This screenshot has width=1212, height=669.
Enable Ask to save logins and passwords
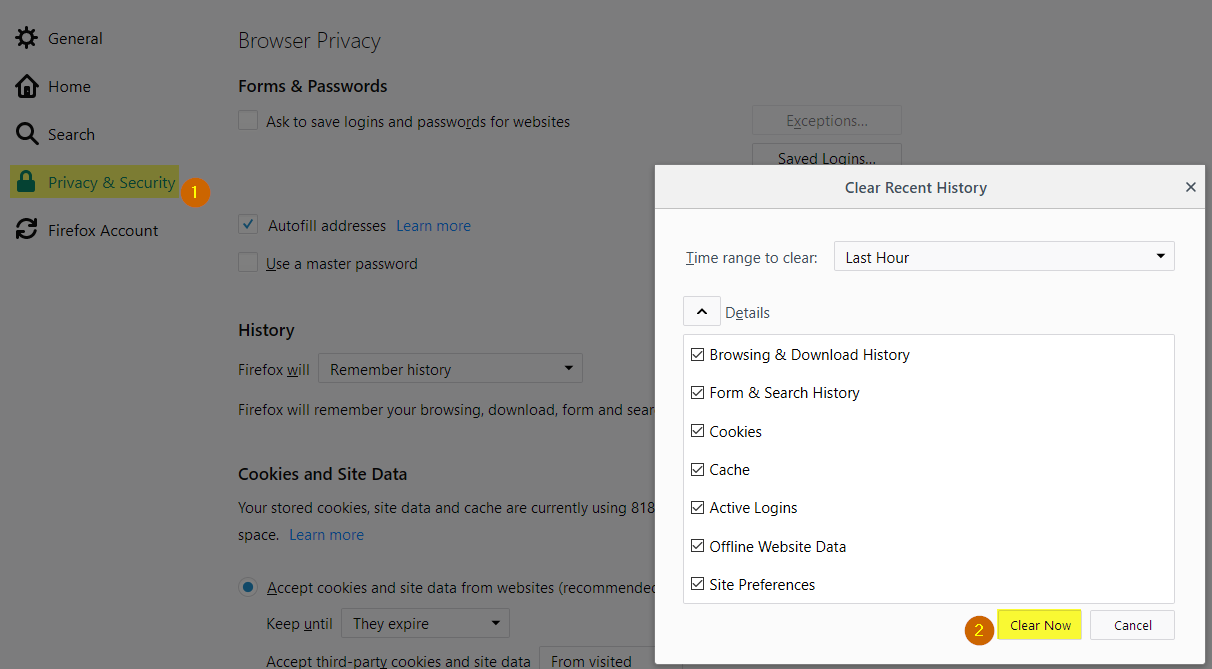click(x=248, y=121)
